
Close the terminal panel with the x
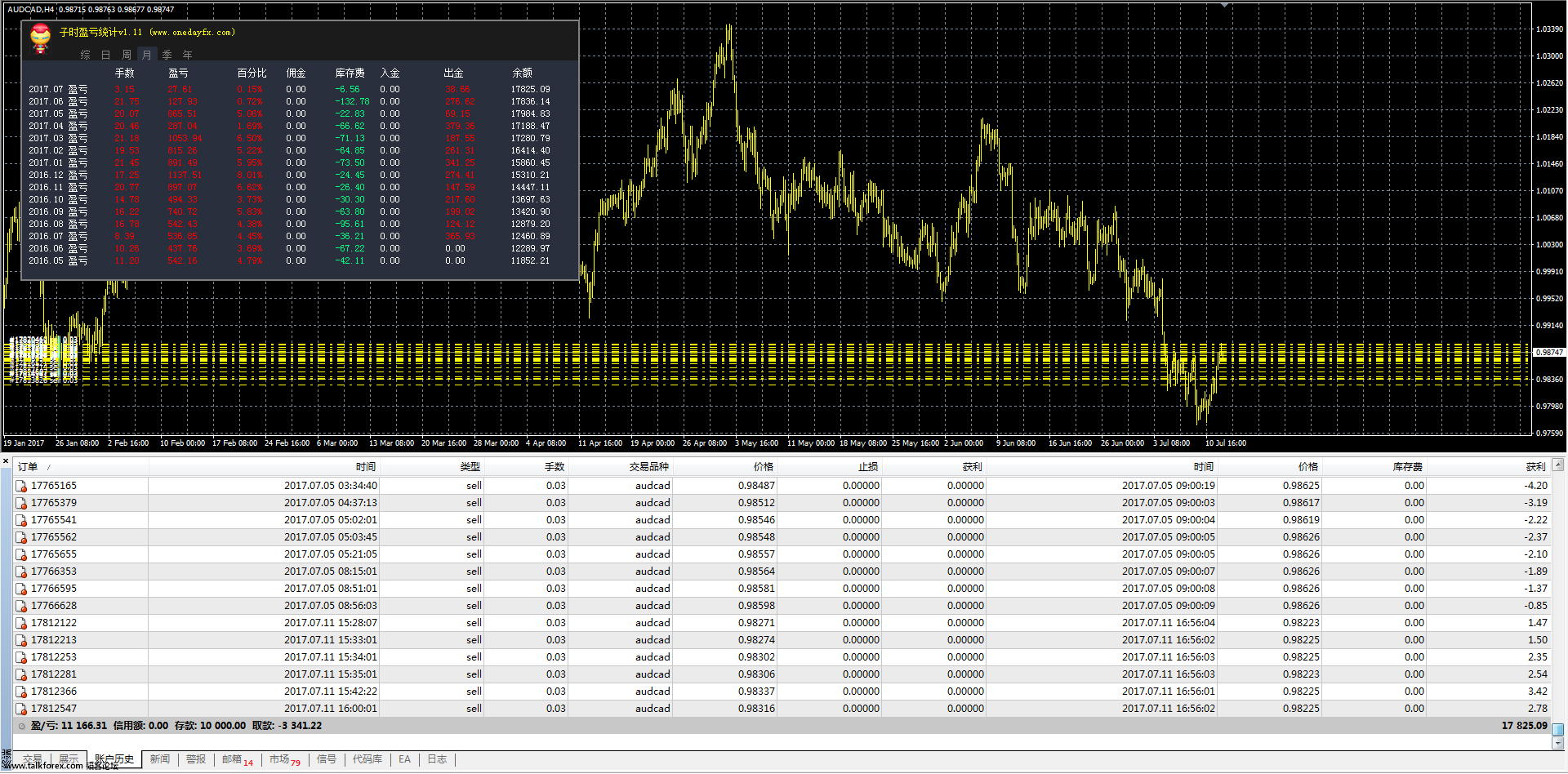(x=6, y=462)
